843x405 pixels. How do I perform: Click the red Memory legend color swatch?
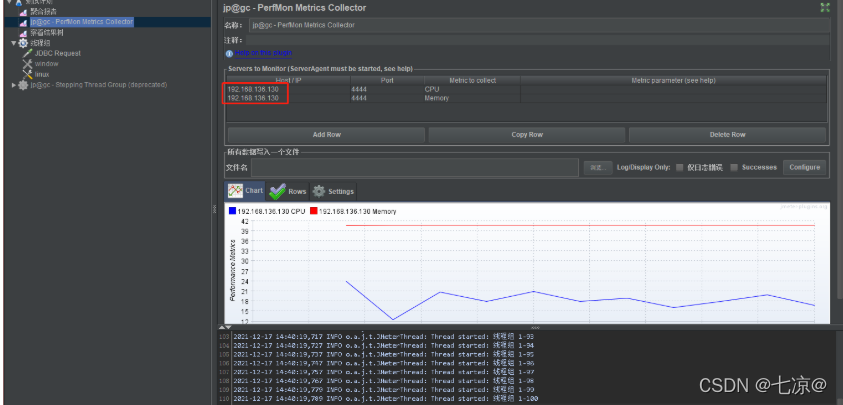313,211
